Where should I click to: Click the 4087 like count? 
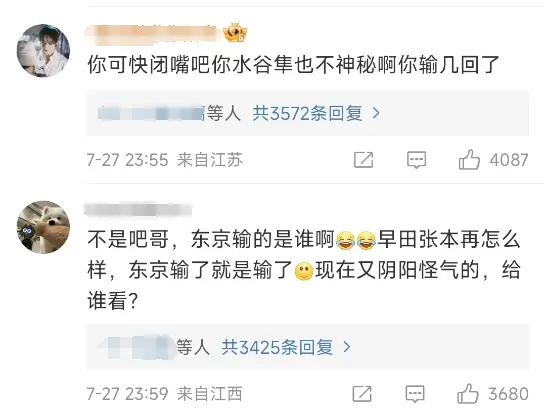[509, 160]
